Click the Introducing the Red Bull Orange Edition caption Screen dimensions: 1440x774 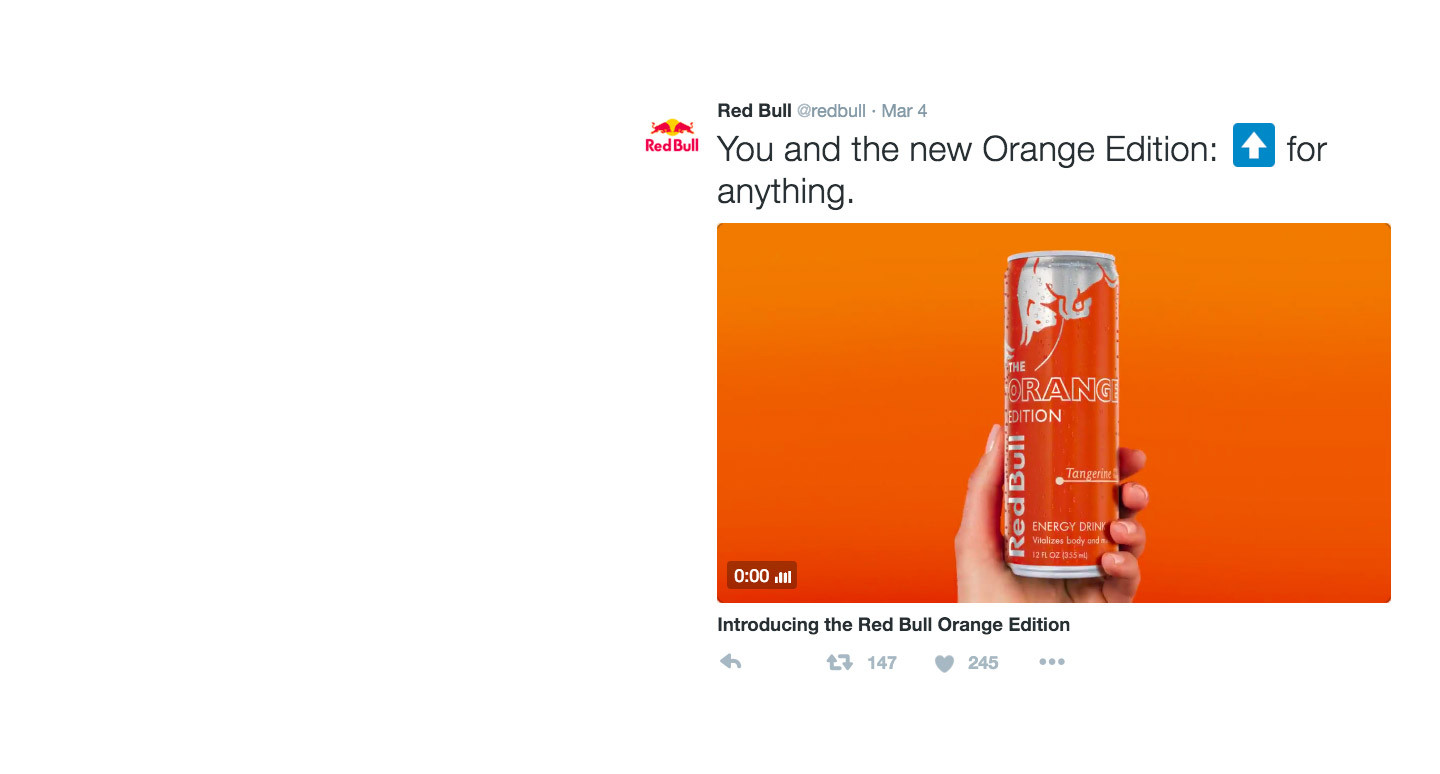(894, 625)
